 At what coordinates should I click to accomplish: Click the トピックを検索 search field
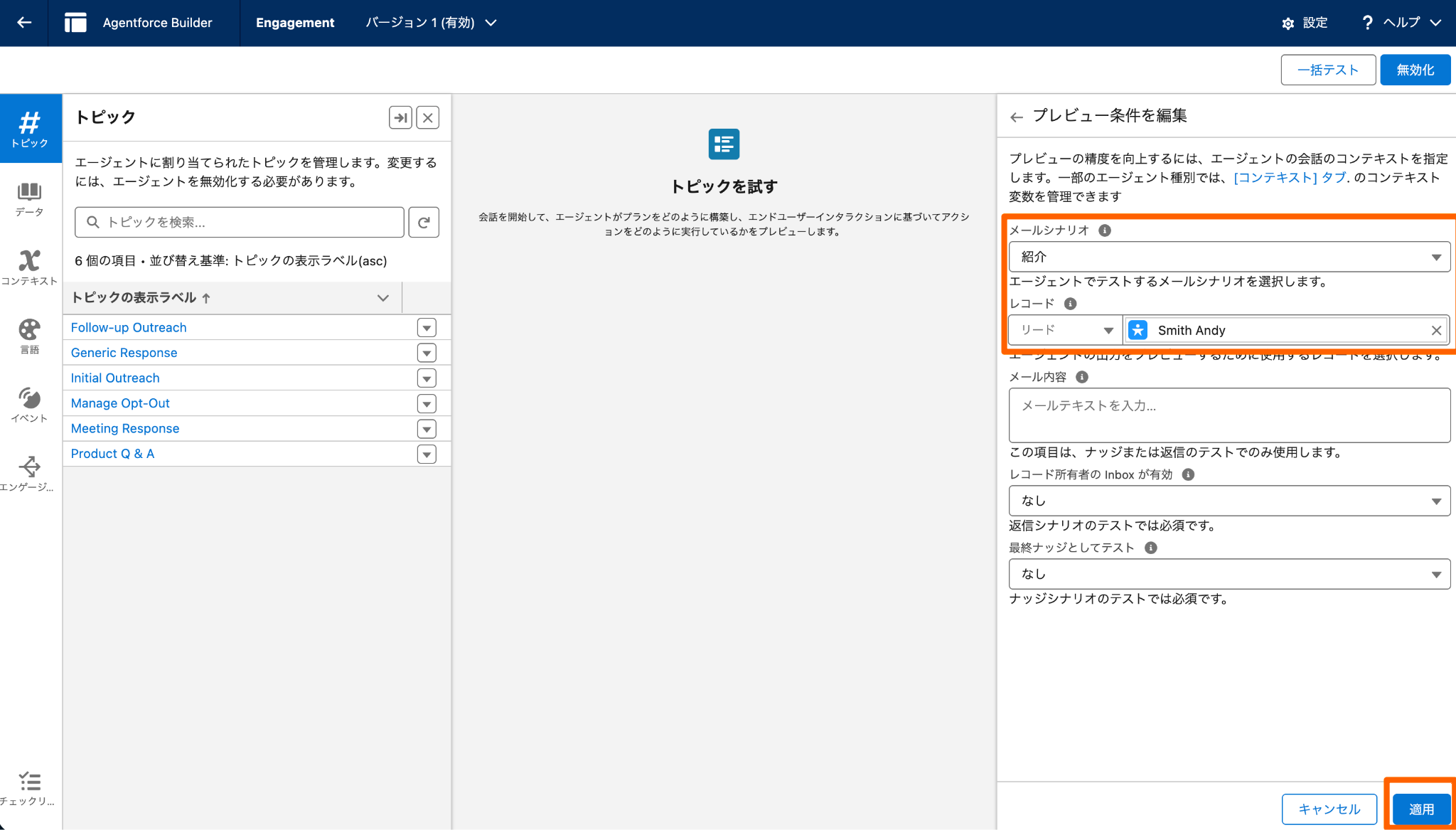coord(240,223)
